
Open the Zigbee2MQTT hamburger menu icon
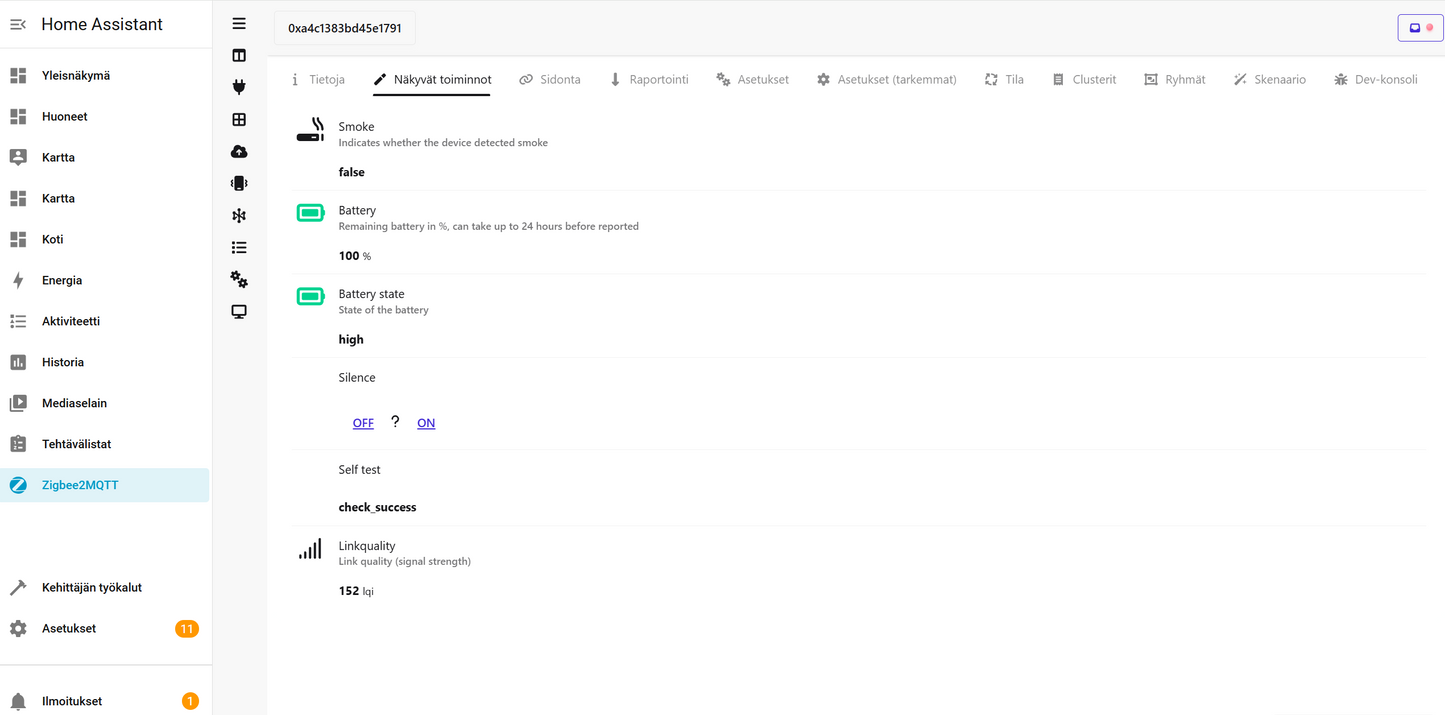[239, 23]
